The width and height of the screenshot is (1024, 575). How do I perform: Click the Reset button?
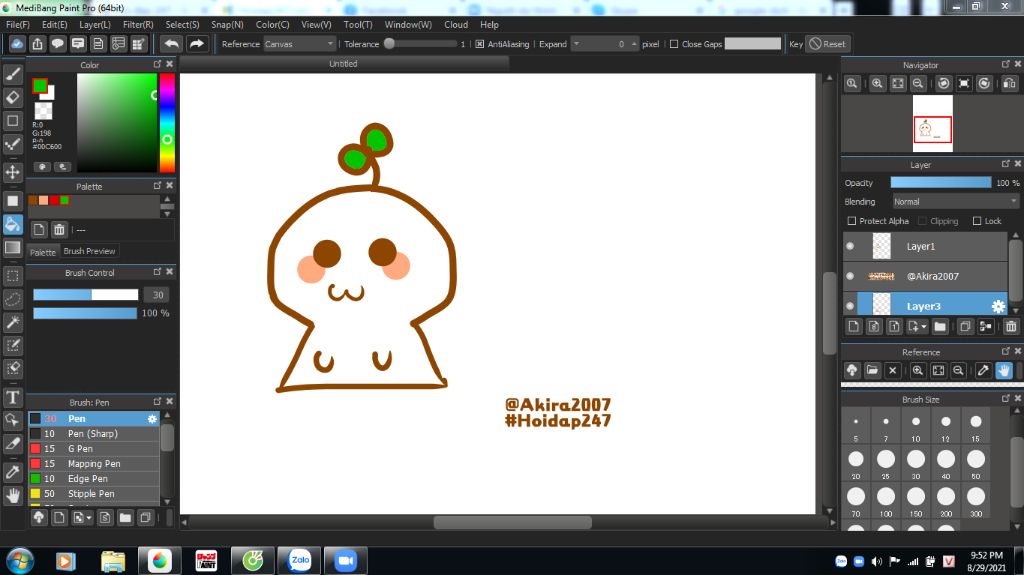[x=827, y=44]
